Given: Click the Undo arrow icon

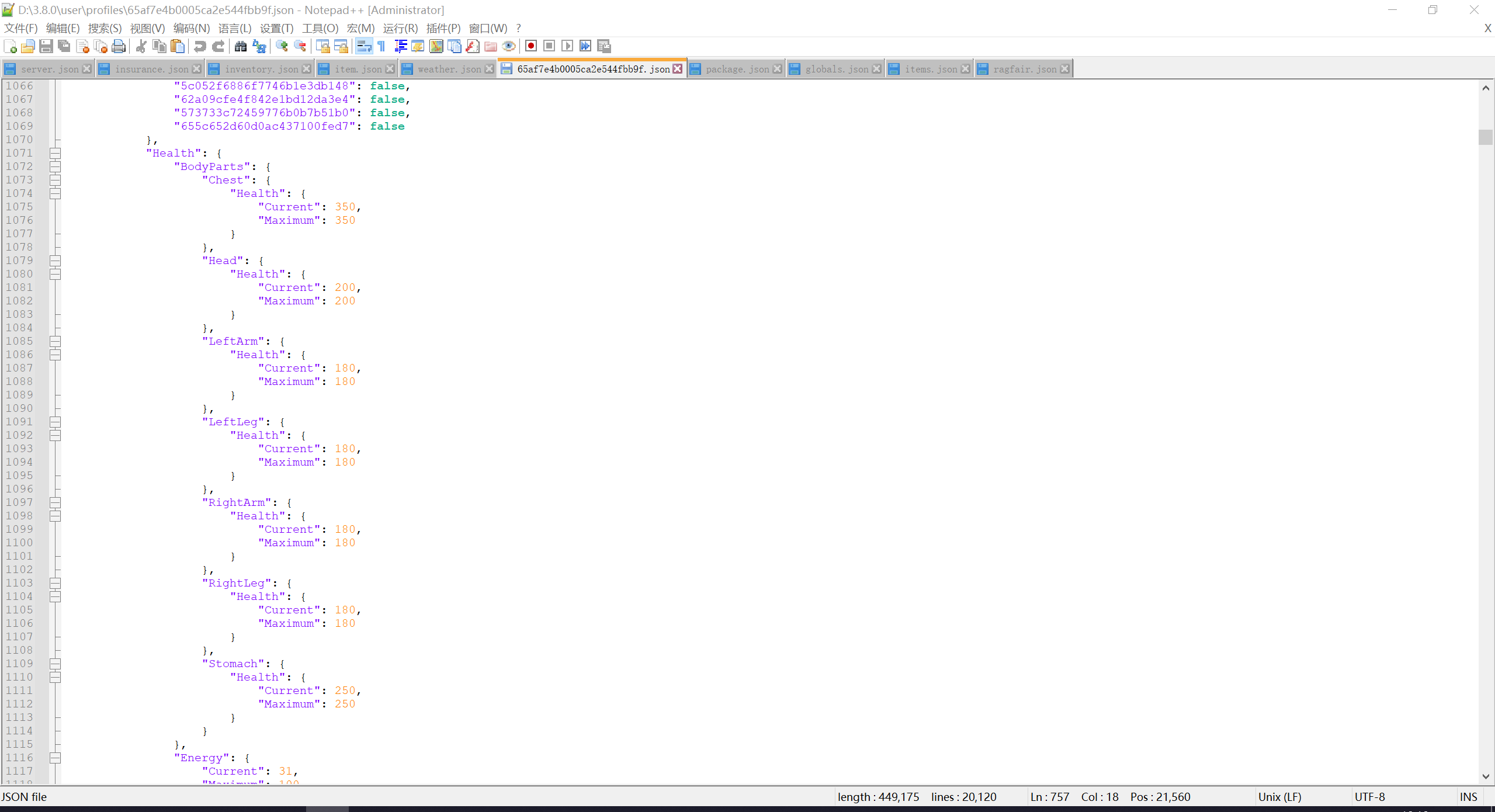Looking at the screenshot, I should (200, 46).
